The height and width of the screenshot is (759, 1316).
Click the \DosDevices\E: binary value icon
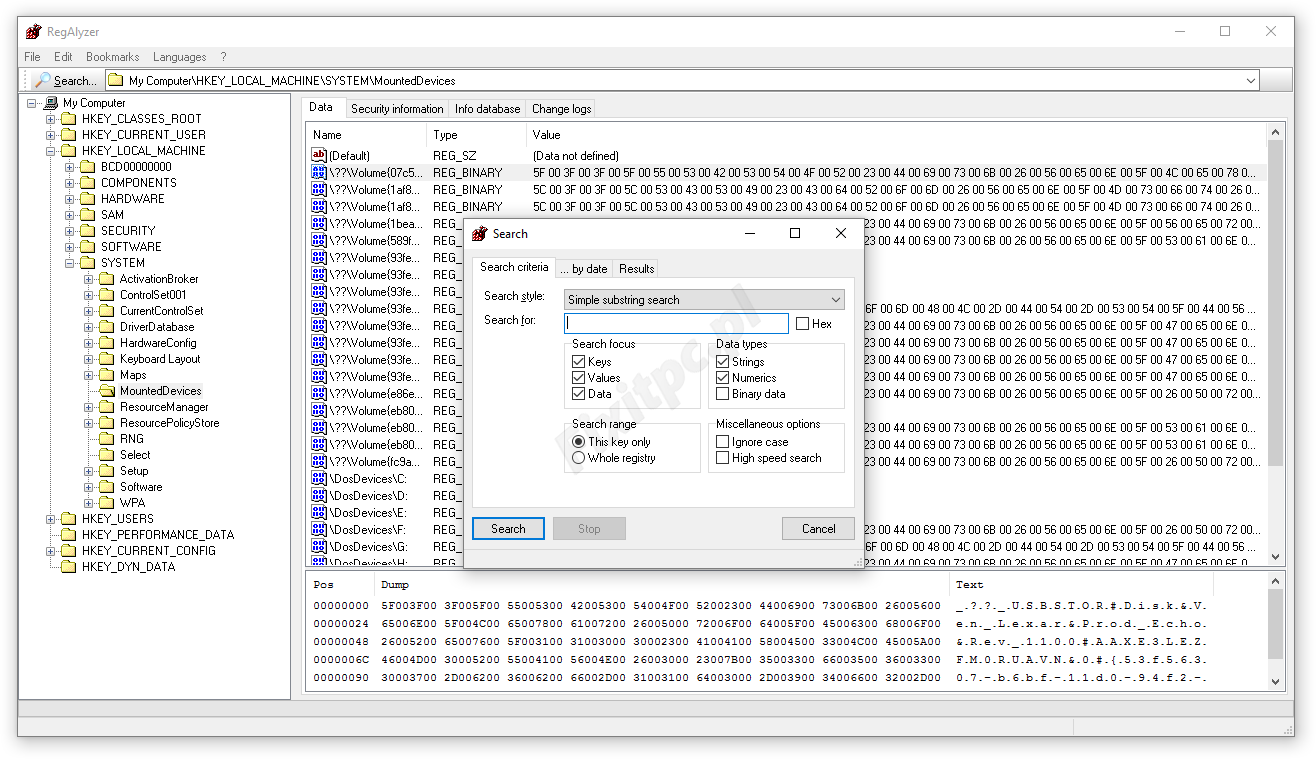click(x=319, y=512)
